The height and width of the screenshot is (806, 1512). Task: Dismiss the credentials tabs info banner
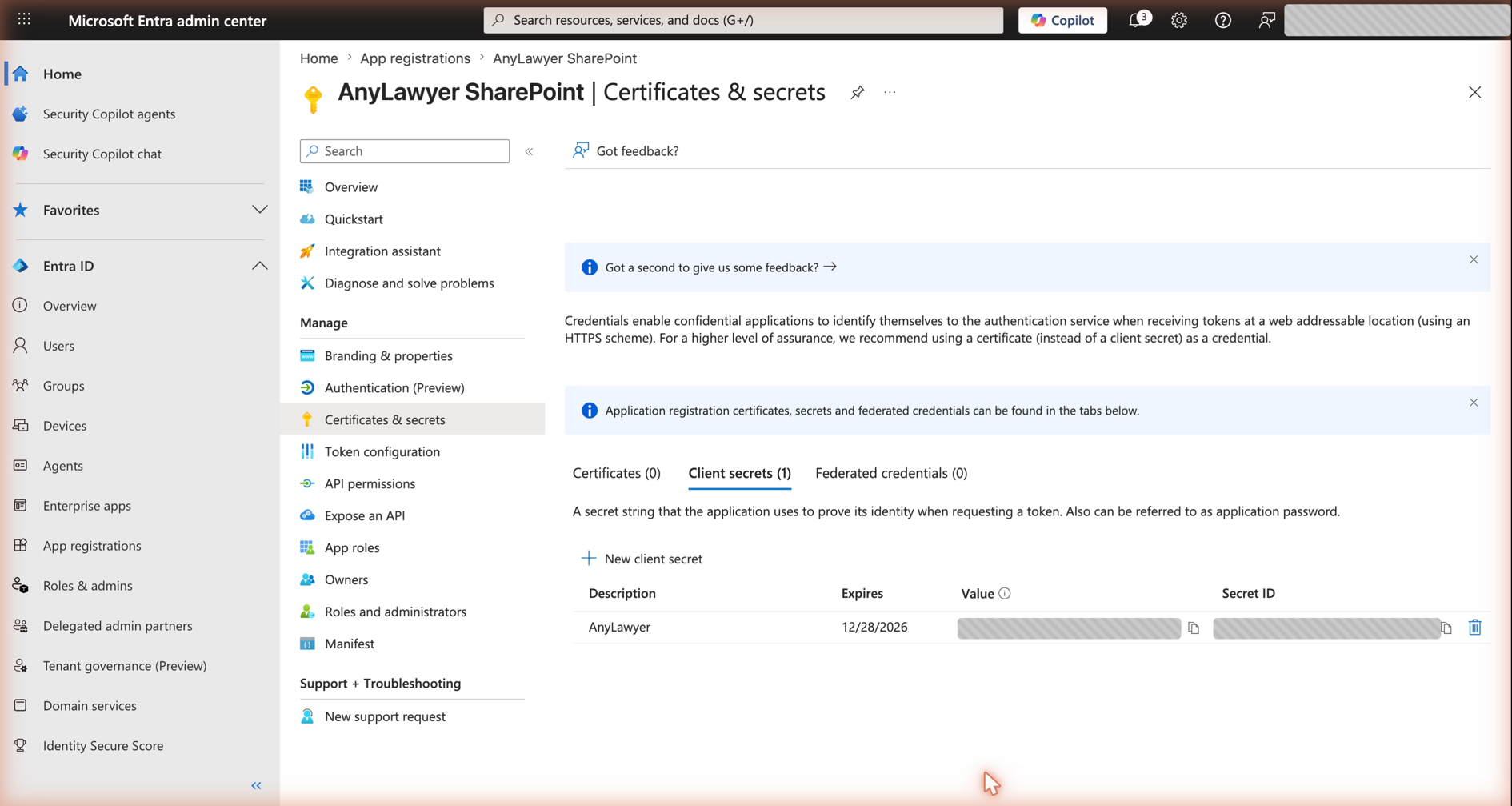pos(1474,403)
